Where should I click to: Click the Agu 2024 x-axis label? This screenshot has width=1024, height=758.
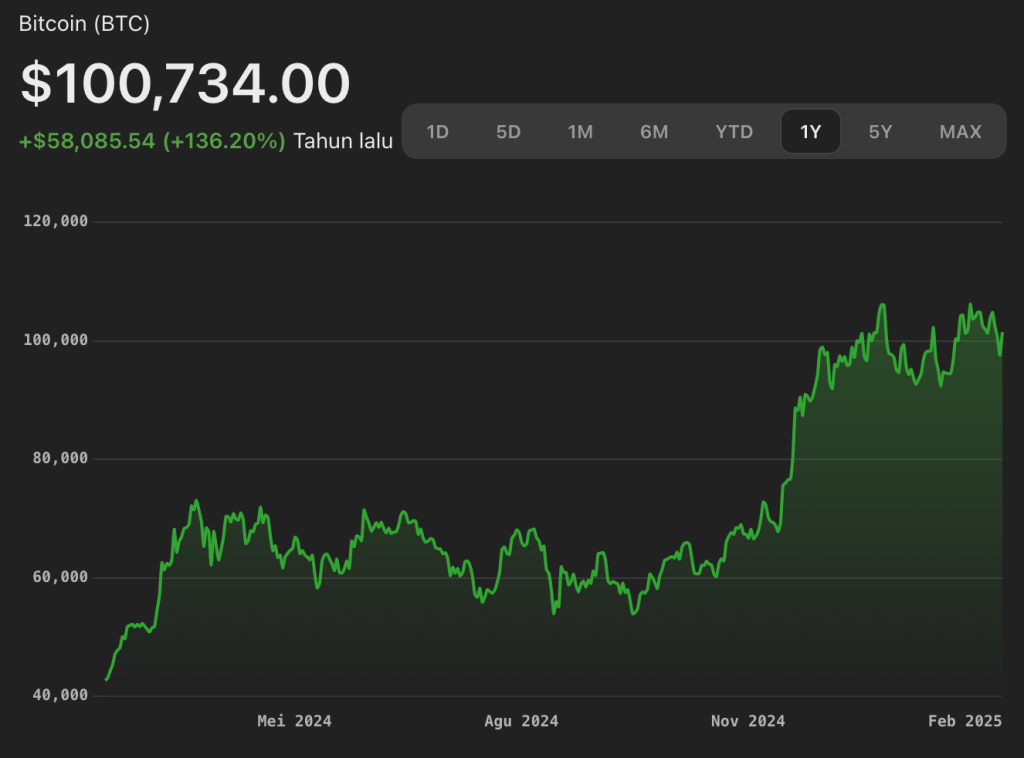pos(521,721)
